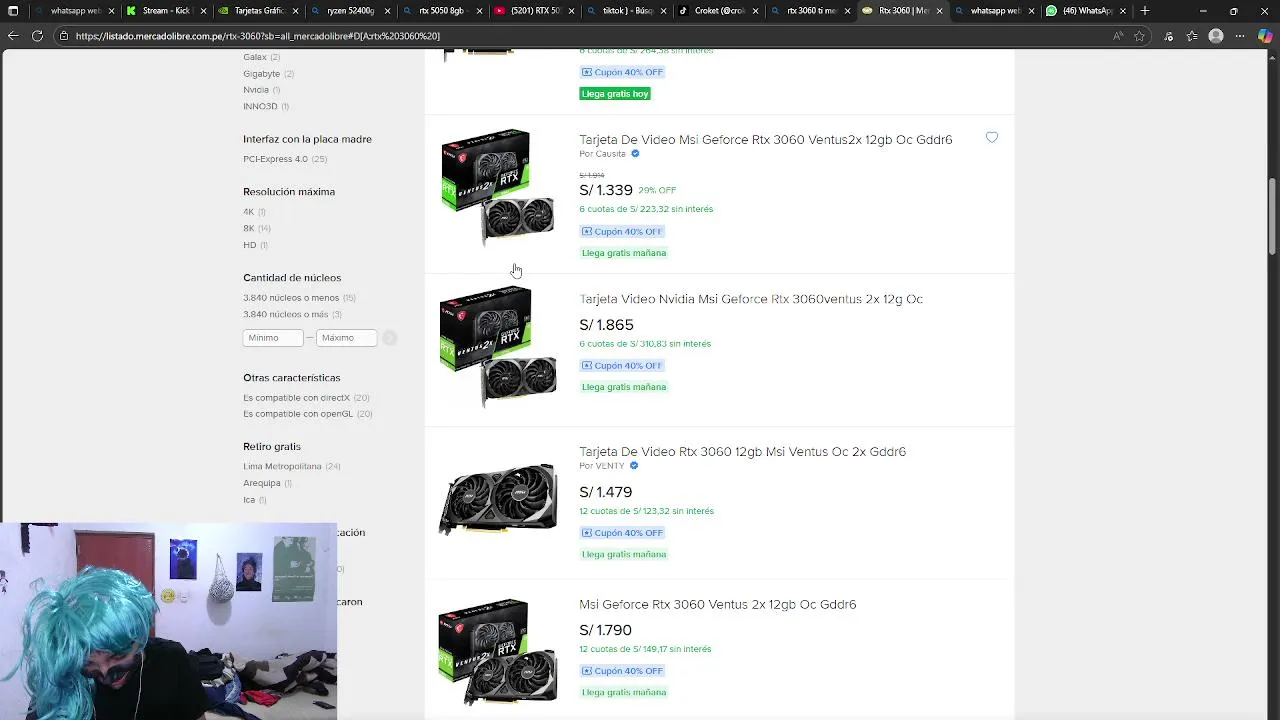Click product thumbnail of the S/ 1.865 listing
Image resolution: width=1280 pixels, height=720 pixels.
498,346
